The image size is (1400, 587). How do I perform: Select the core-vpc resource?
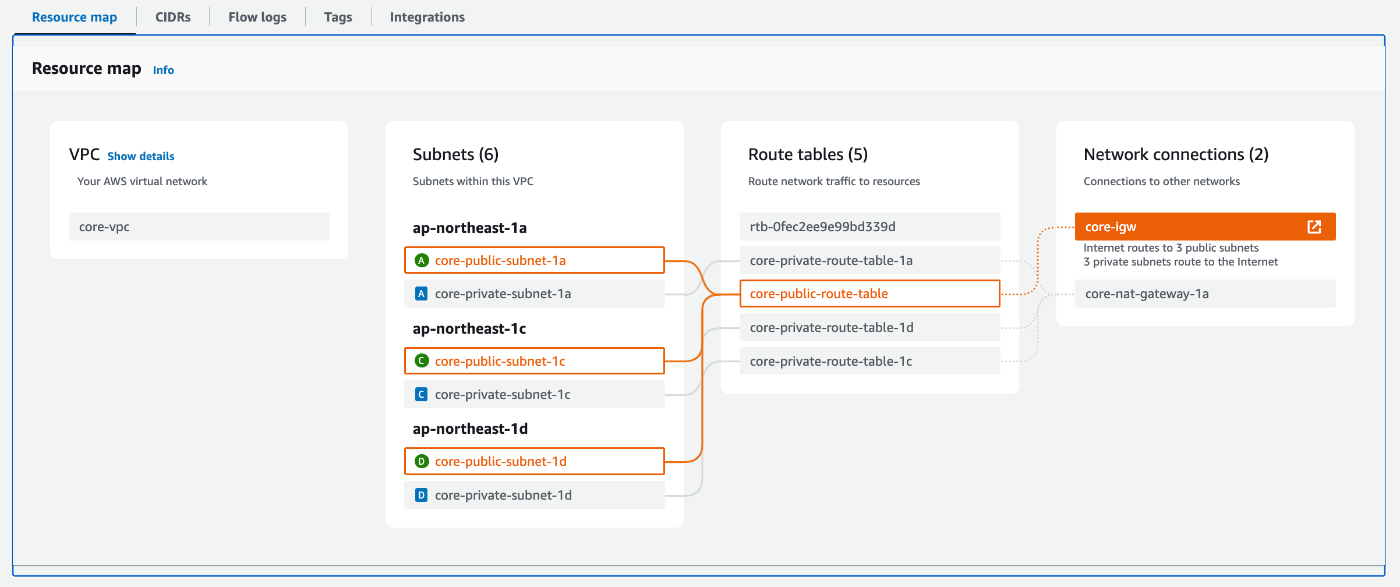point(199,227)
